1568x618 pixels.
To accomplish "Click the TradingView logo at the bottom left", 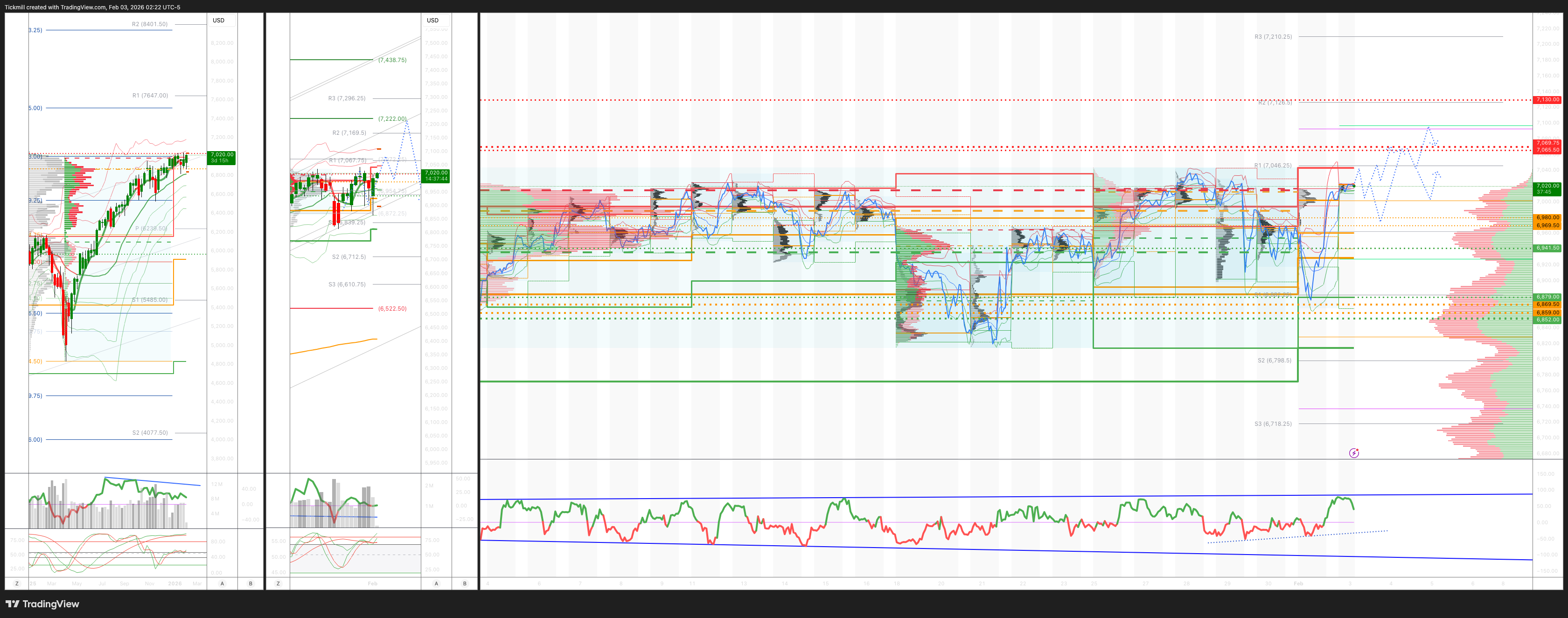I will tap(42, 604).
